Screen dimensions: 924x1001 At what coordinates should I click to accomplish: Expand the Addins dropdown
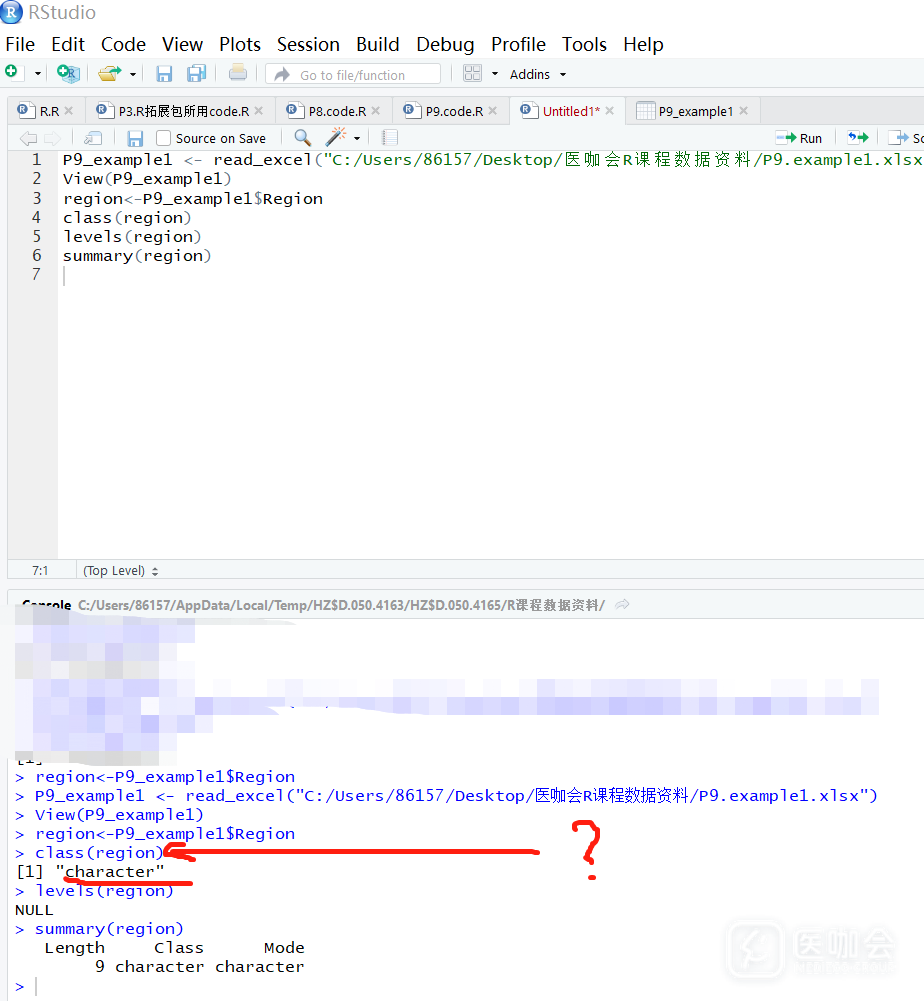537,74
